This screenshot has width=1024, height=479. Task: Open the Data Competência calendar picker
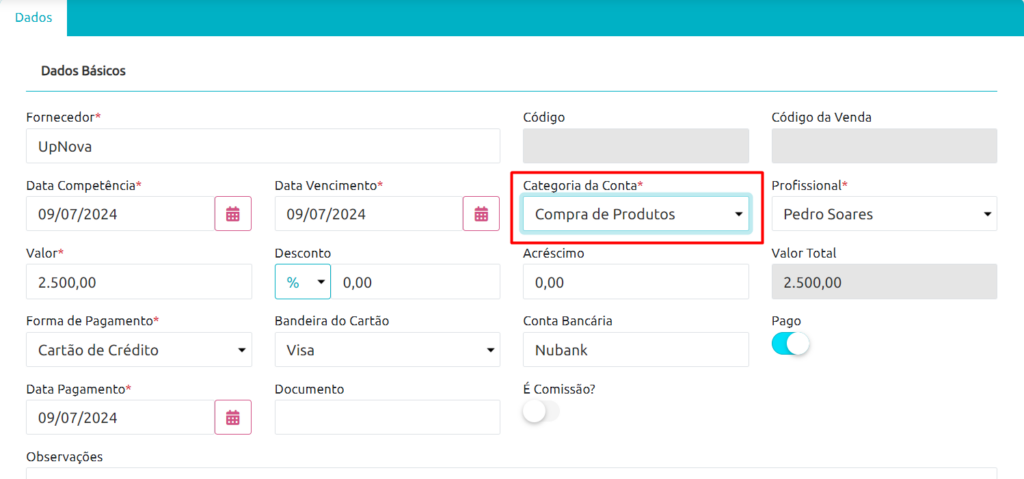tap(233, 214)
